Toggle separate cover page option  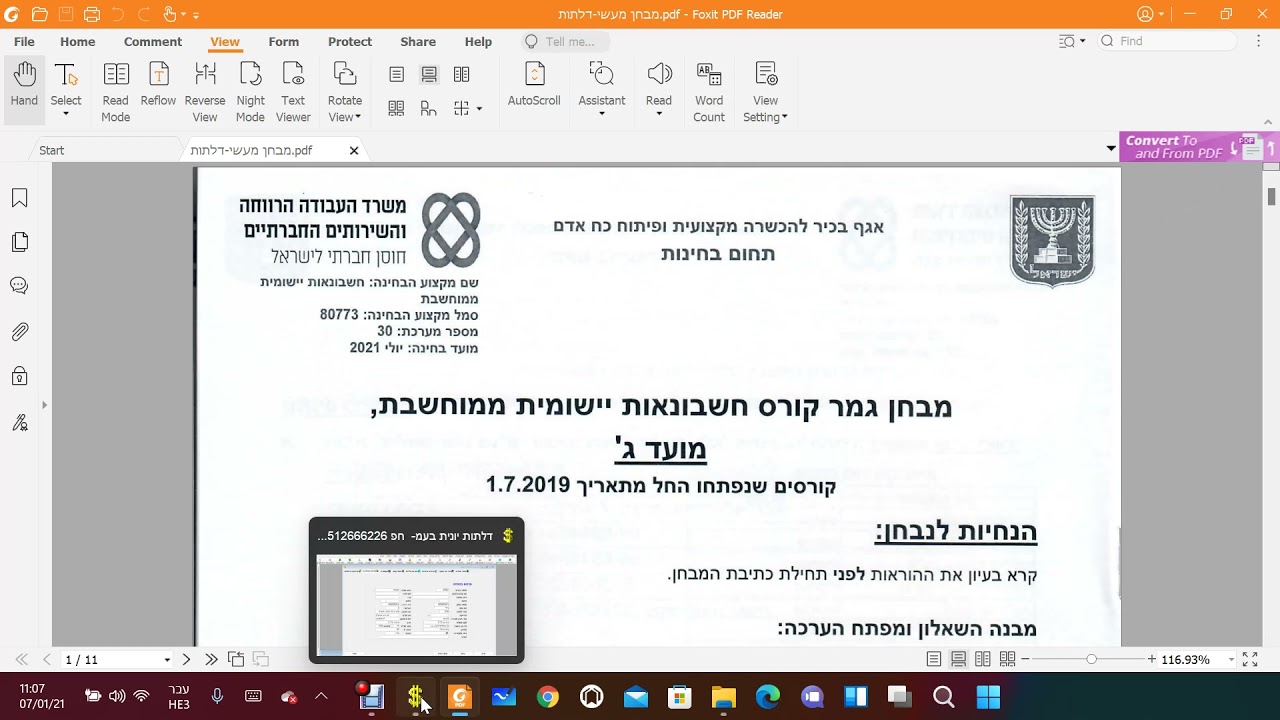coord(429,108)
